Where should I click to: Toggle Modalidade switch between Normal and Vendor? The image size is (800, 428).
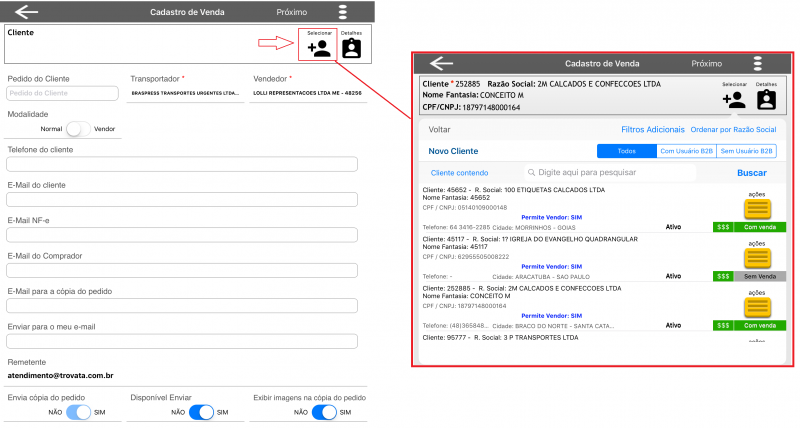coord(79,129)
